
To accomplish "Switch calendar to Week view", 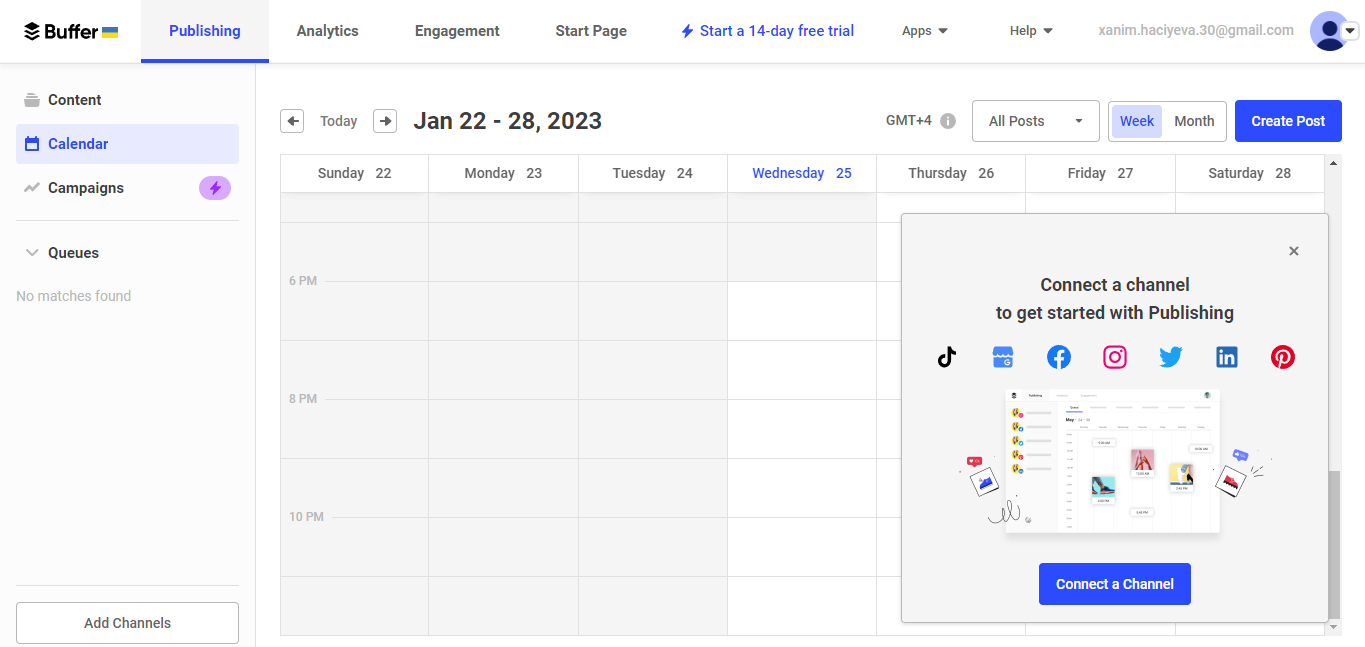I will tap(1137, 121).
